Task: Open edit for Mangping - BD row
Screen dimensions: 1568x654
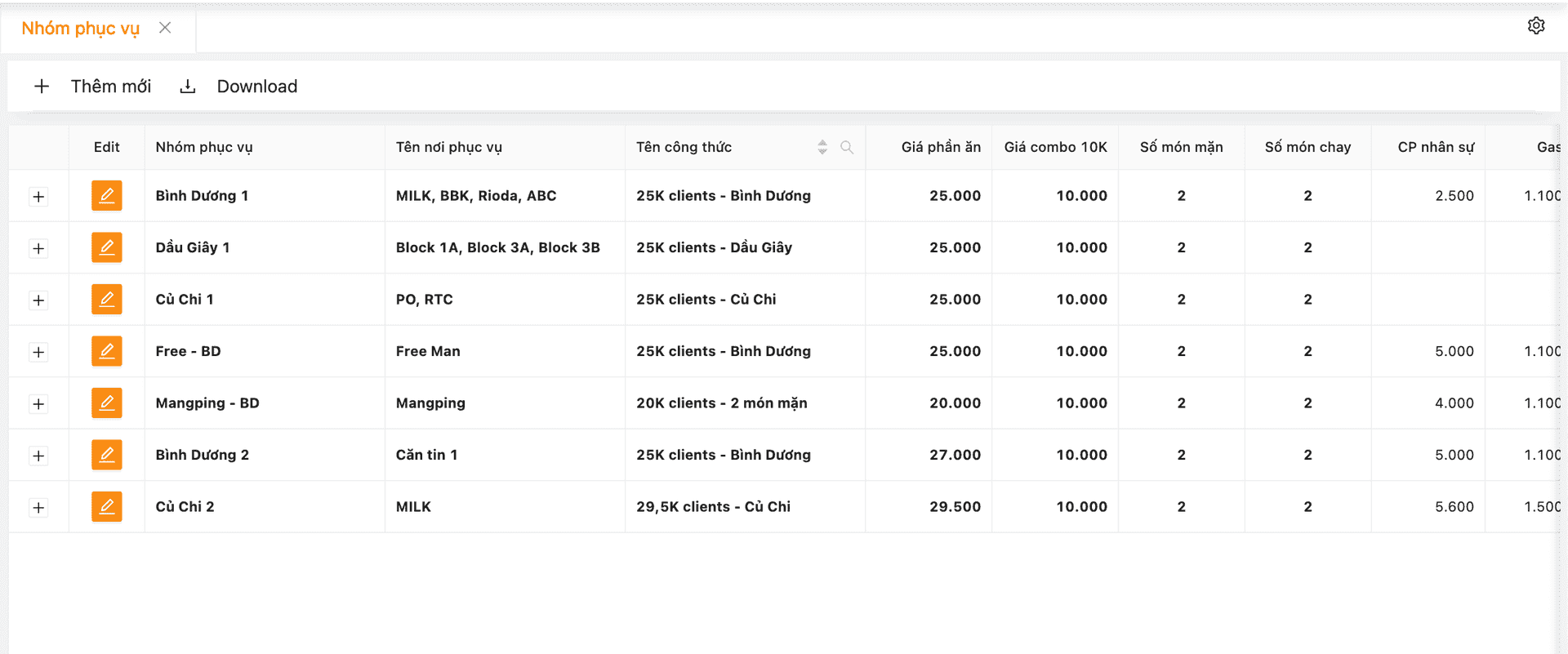Action: coord(107,403)
